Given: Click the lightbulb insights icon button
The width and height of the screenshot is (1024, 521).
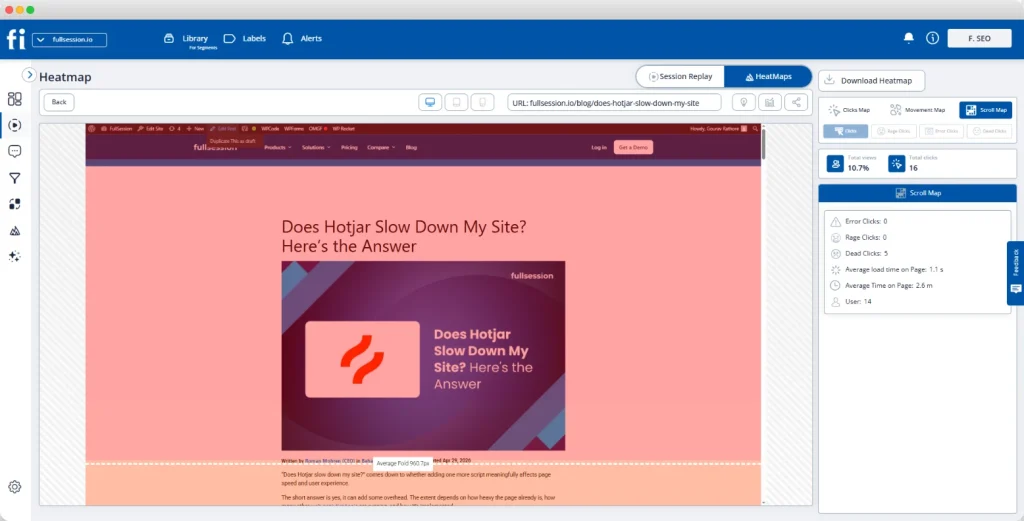Looking at the screenshot, I should (743, 103).
